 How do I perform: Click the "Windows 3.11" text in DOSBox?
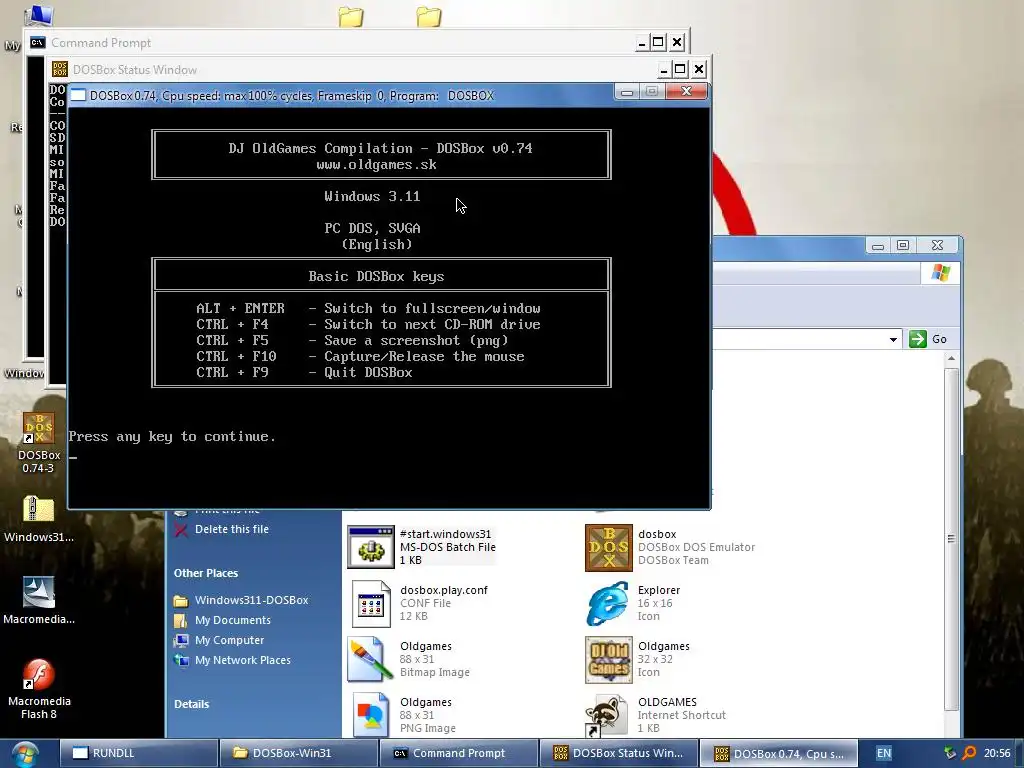click(372, 196)
